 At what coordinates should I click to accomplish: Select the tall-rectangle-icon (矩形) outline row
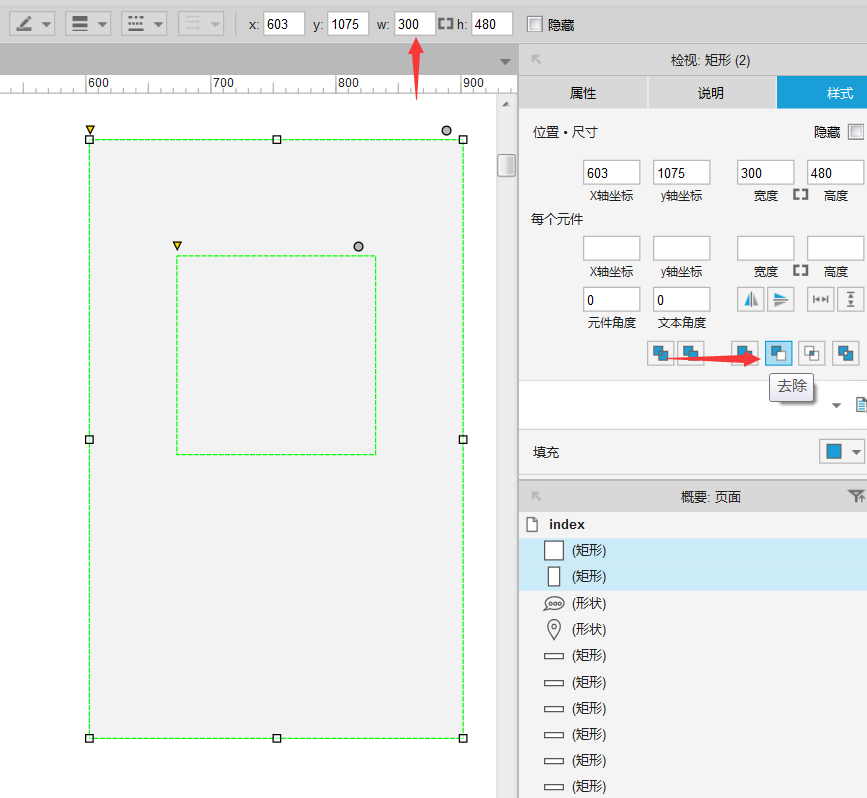(x=693, y=577)
